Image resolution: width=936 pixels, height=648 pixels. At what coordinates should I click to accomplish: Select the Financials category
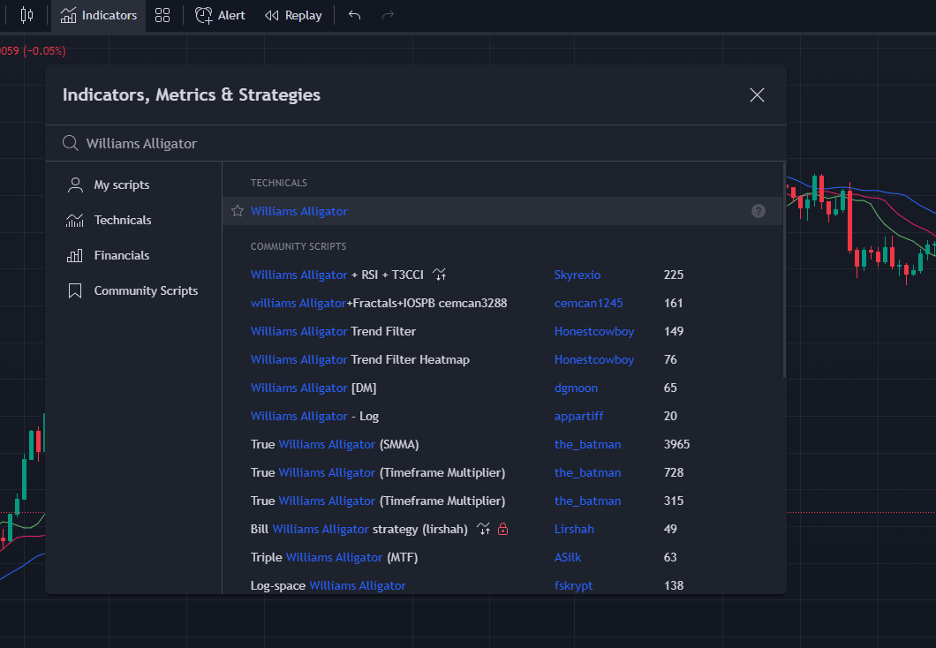108,255
